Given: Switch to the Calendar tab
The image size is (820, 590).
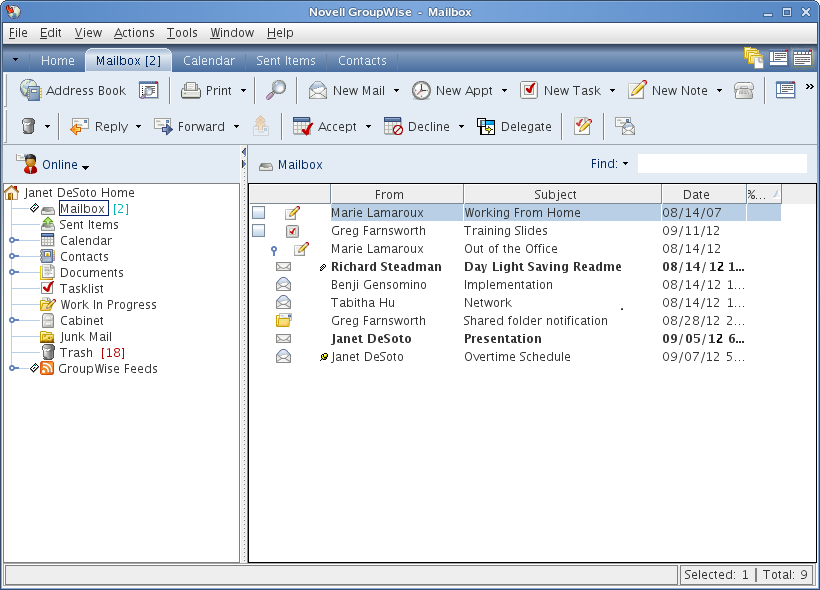Looking at the screenshot, I should [208, 60].
